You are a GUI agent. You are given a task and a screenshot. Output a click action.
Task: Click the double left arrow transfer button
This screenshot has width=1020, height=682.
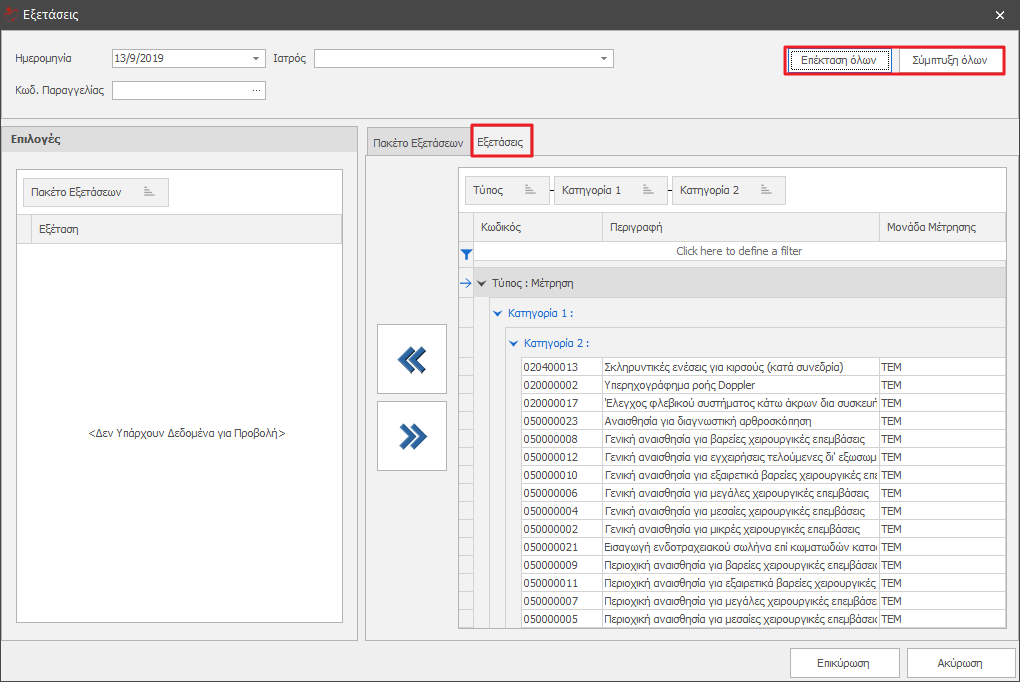pos(412,359)
